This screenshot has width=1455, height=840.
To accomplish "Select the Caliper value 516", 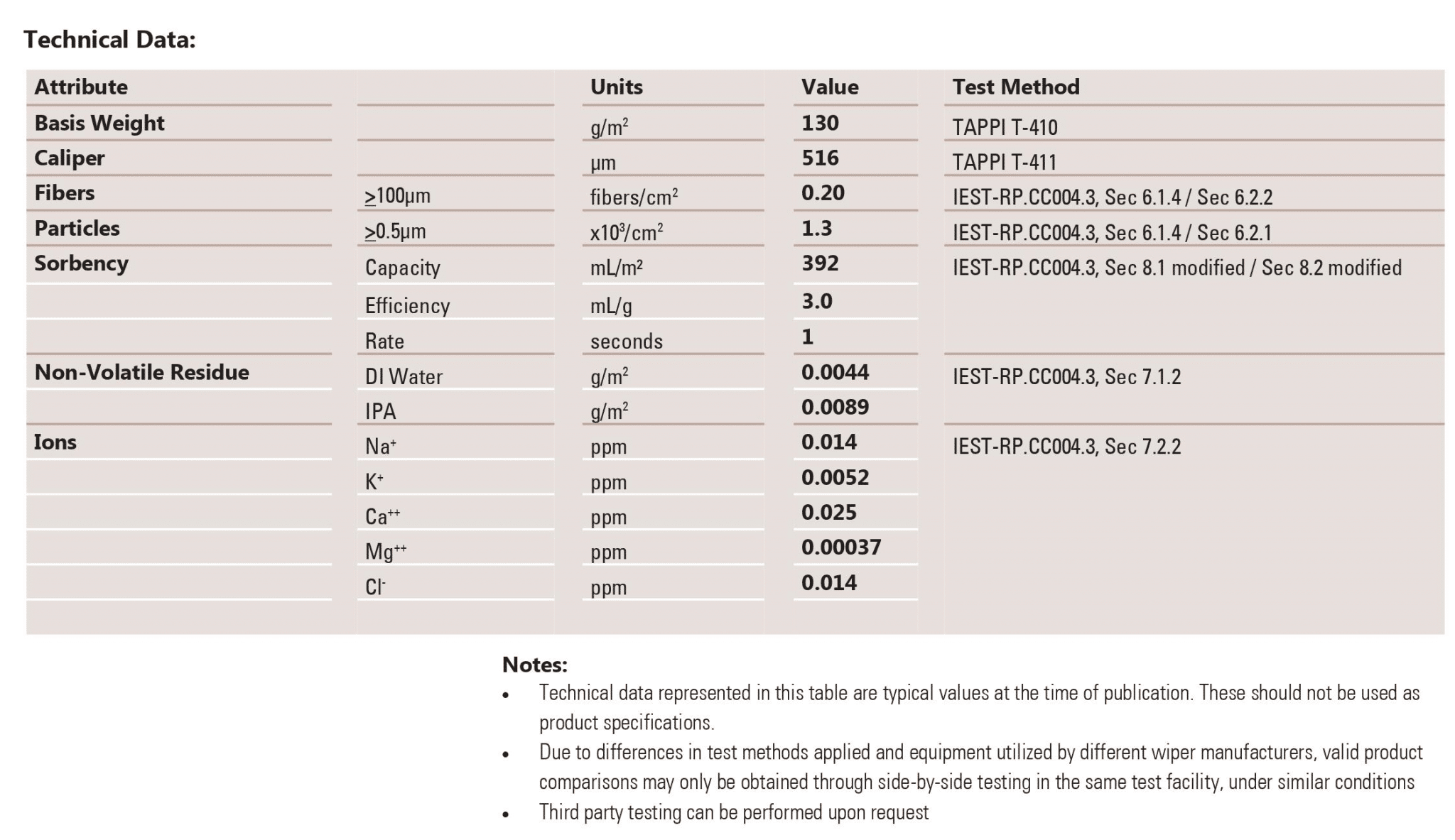I will point(820,158).
